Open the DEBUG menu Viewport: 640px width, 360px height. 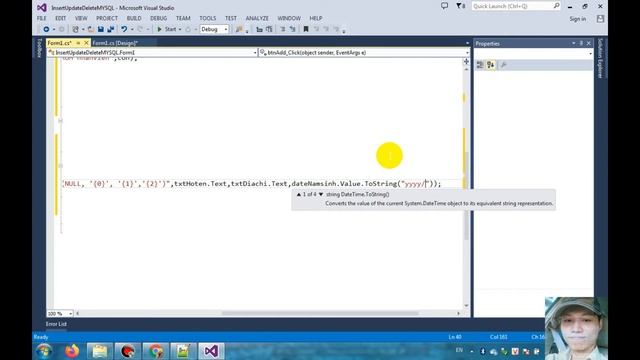click(x=158, y=18)
